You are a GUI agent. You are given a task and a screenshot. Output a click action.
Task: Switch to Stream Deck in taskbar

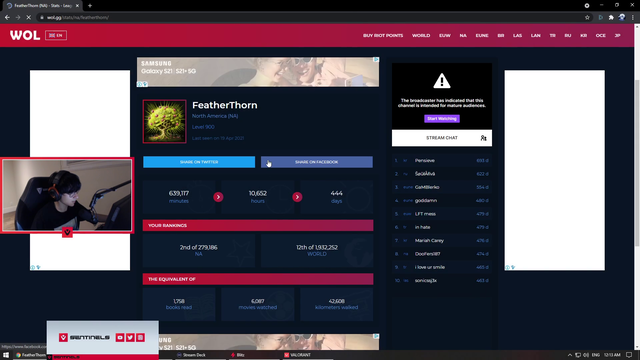point(191,355)
